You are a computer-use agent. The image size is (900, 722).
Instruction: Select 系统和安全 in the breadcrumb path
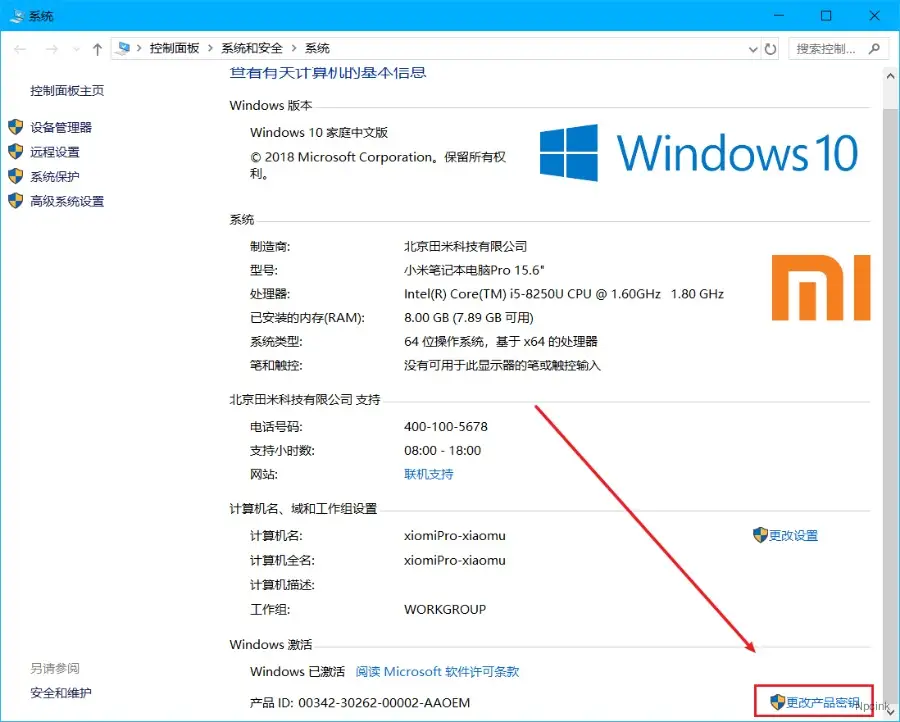[252, 48]
